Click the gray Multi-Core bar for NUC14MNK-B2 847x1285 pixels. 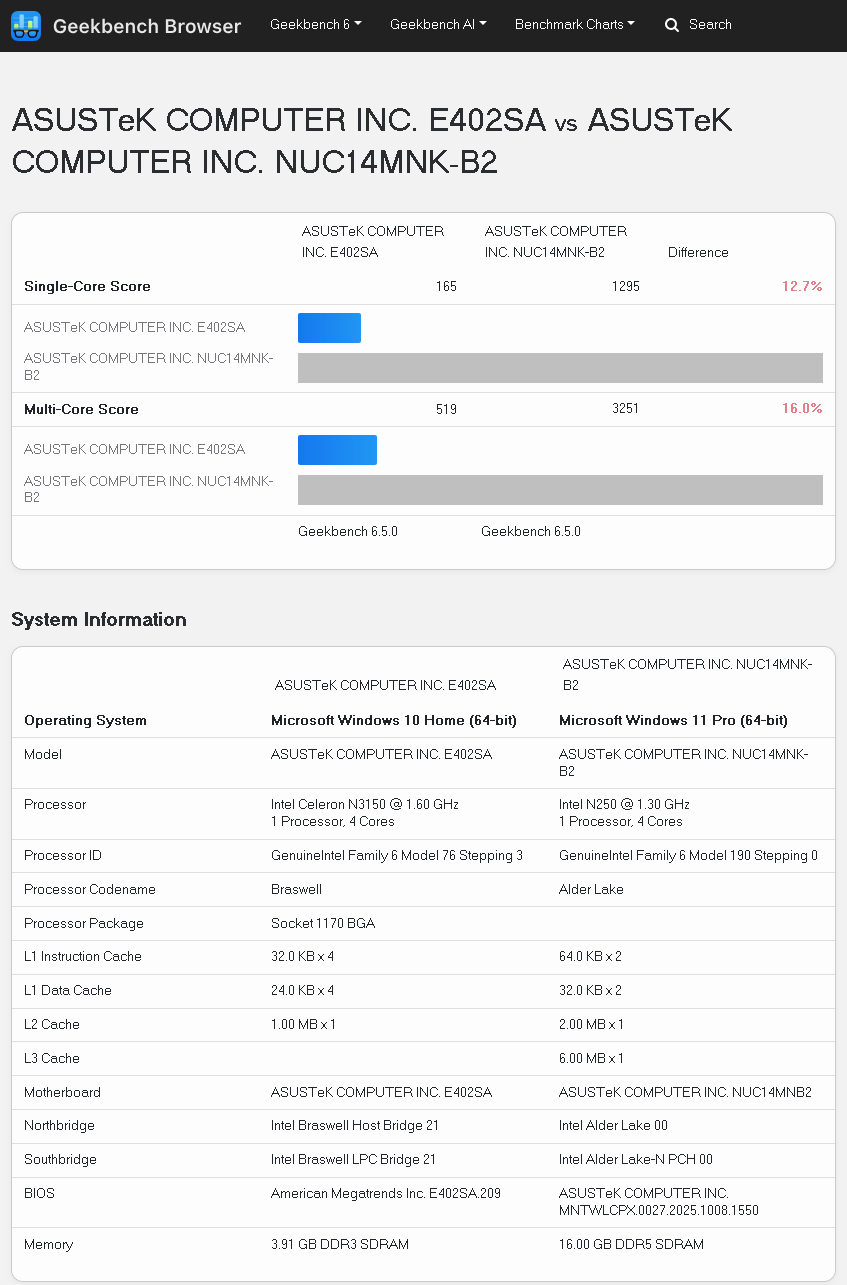click(x=560, y=490)
